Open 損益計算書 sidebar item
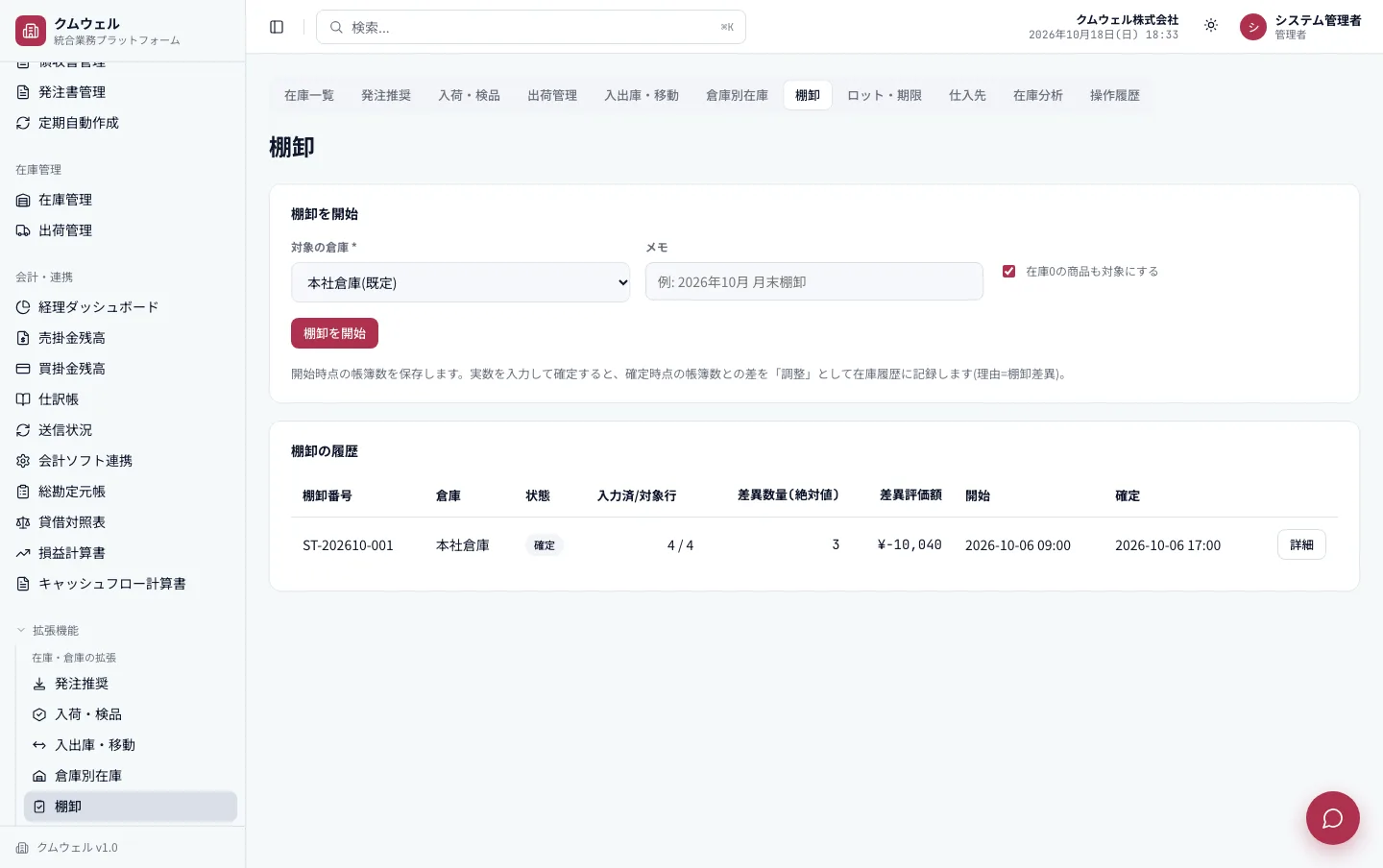The height and width of the screenshot is (868, 1383). (x=123, y=553)
